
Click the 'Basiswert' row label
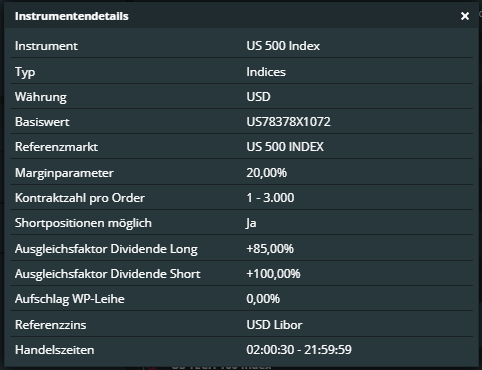(42, 122)
